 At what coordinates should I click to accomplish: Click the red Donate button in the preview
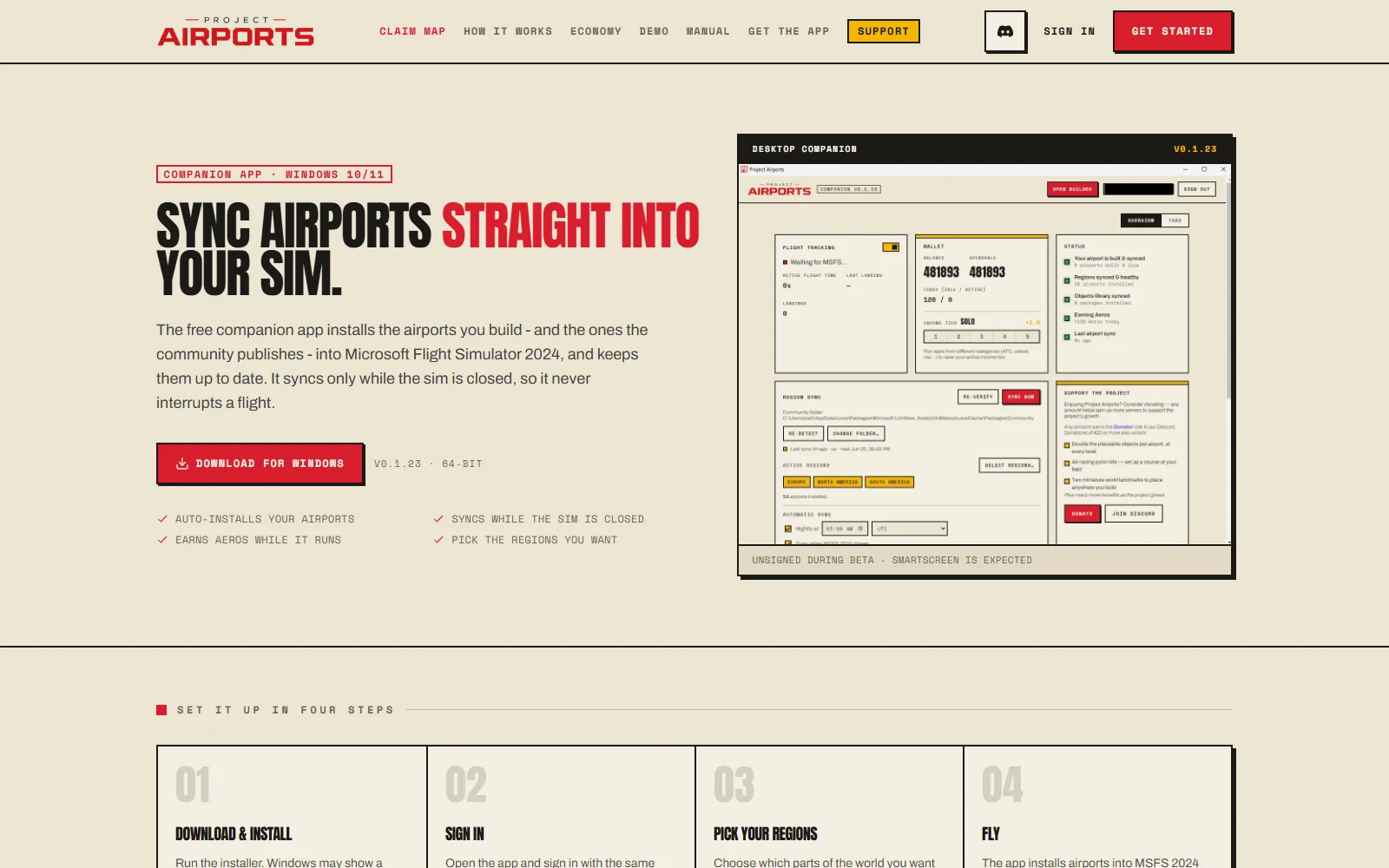click(1082, 514)
